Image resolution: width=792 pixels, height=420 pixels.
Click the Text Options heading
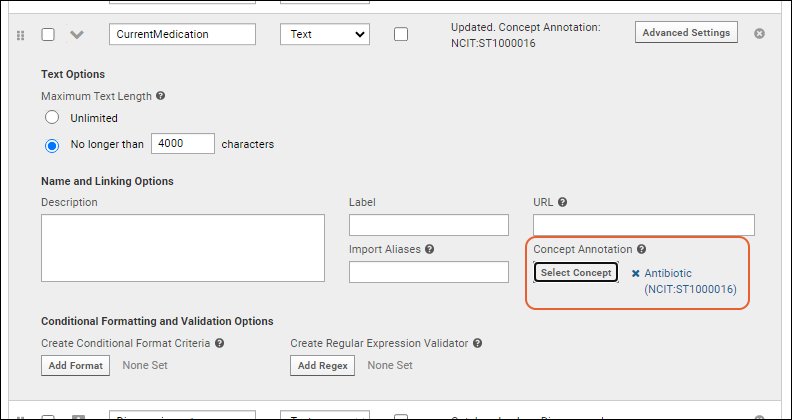pyautogui.click(x=73, y=74)
